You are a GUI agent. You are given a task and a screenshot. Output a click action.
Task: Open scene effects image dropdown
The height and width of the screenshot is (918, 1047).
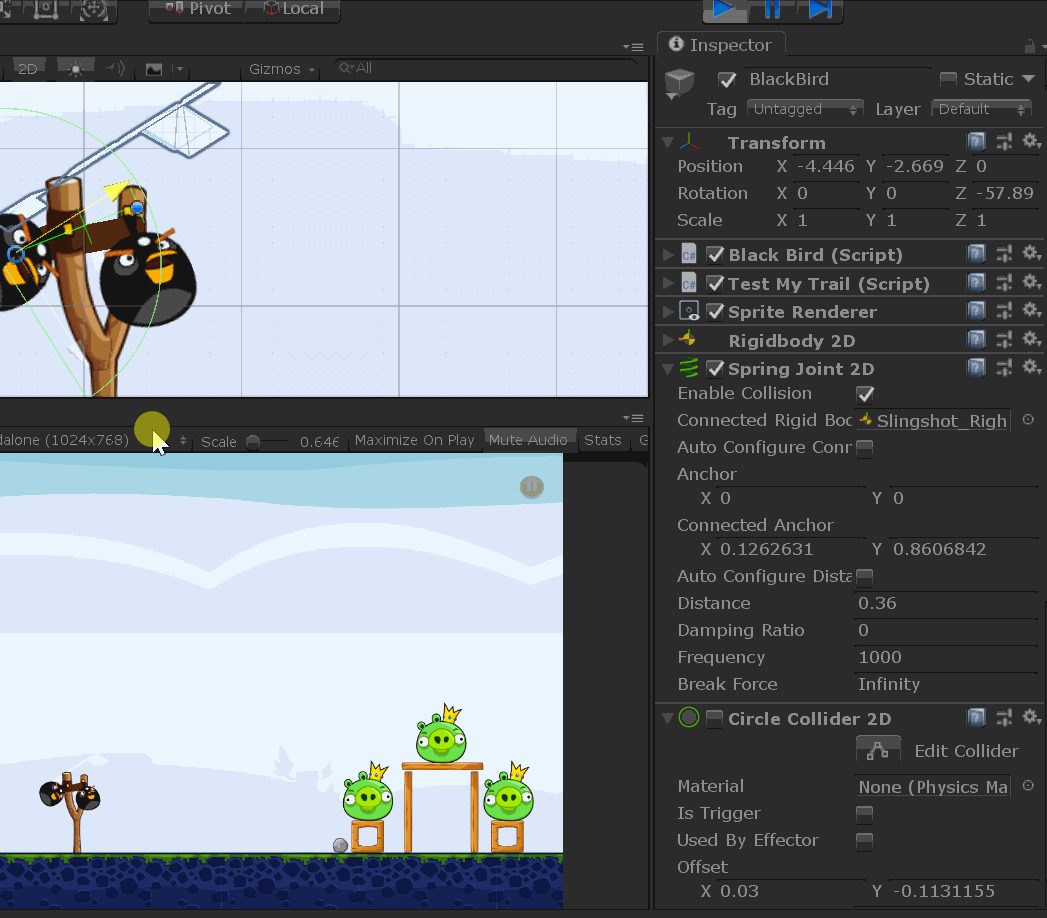pyautogui.click(x=164, y=69)
